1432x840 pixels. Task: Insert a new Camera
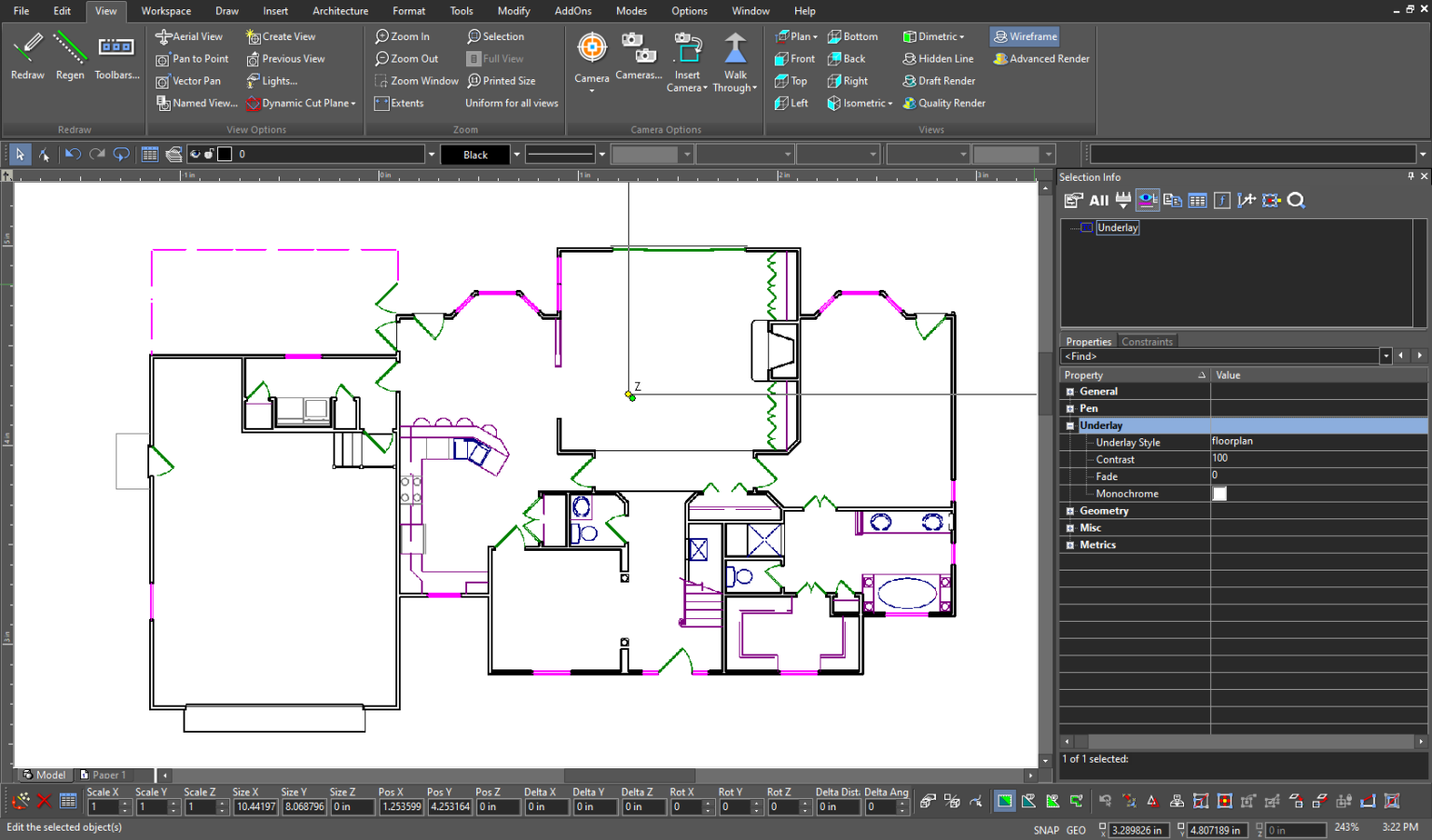687,58
